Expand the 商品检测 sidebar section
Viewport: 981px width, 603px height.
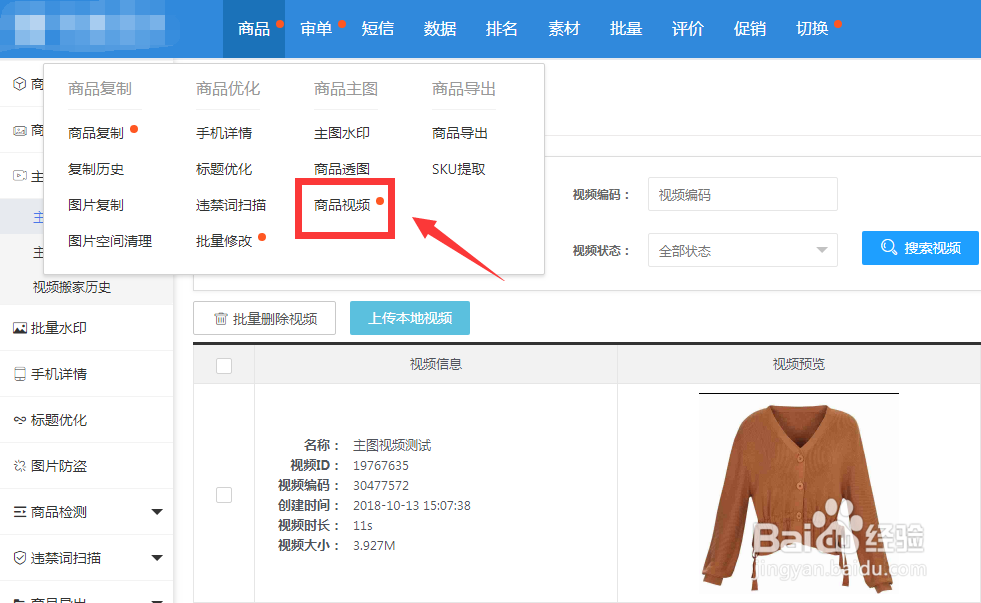click(157, 511)
